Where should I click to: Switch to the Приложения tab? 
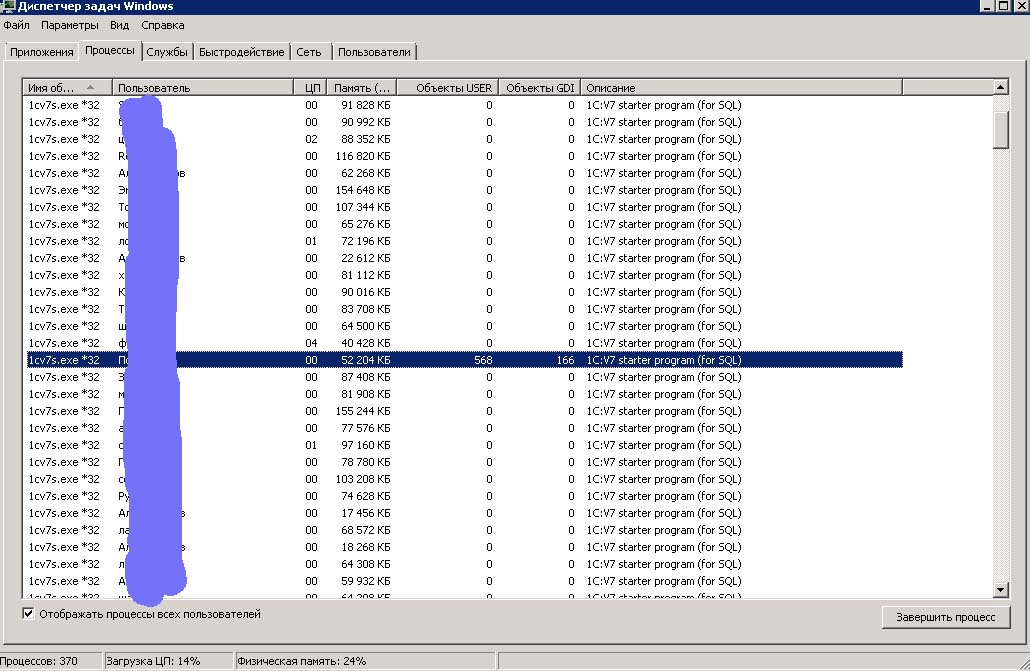[42, 52]
